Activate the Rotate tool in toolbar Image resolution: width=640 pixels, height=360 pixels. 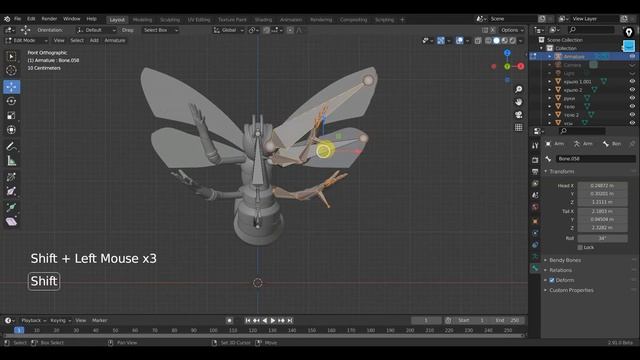(x=11, y=101)
